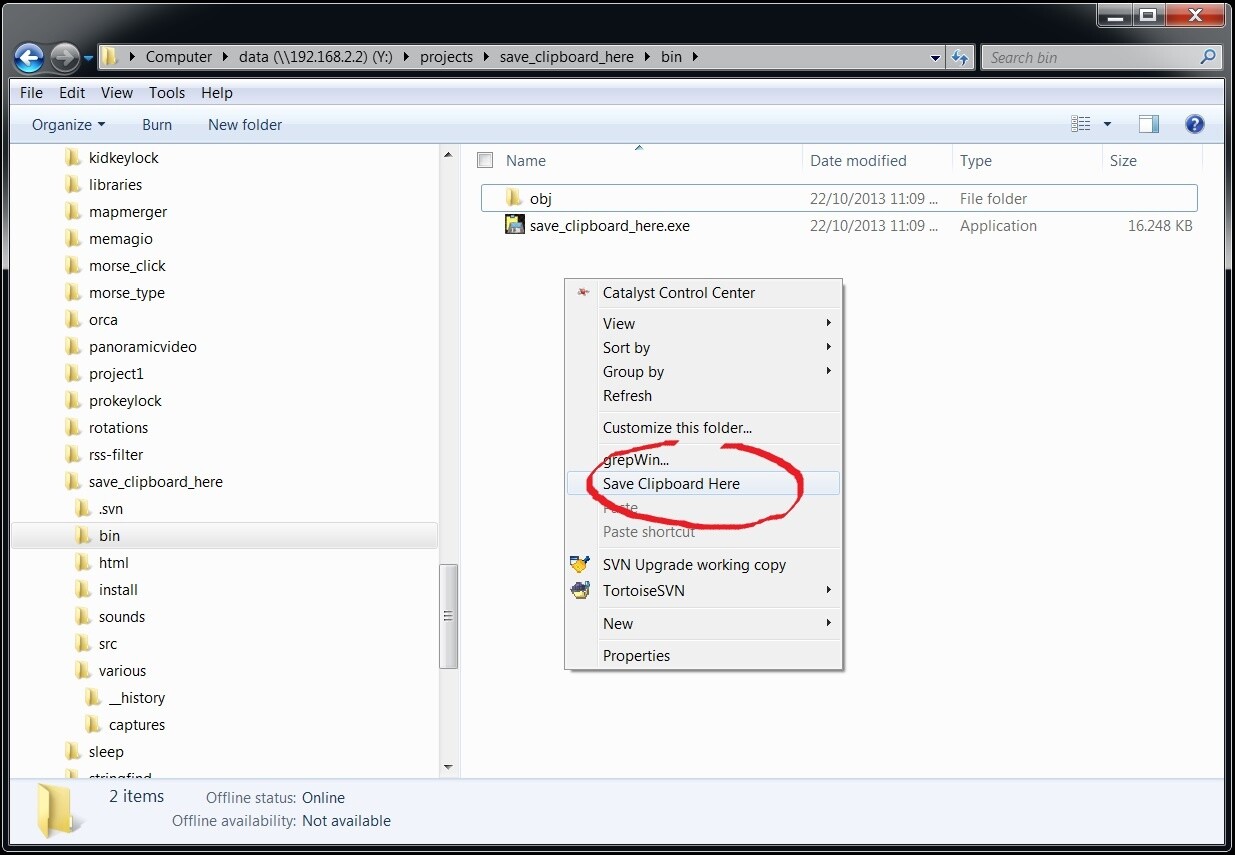
Task: Select the .svn folder in tree
Action: click(x=110, y=508)
